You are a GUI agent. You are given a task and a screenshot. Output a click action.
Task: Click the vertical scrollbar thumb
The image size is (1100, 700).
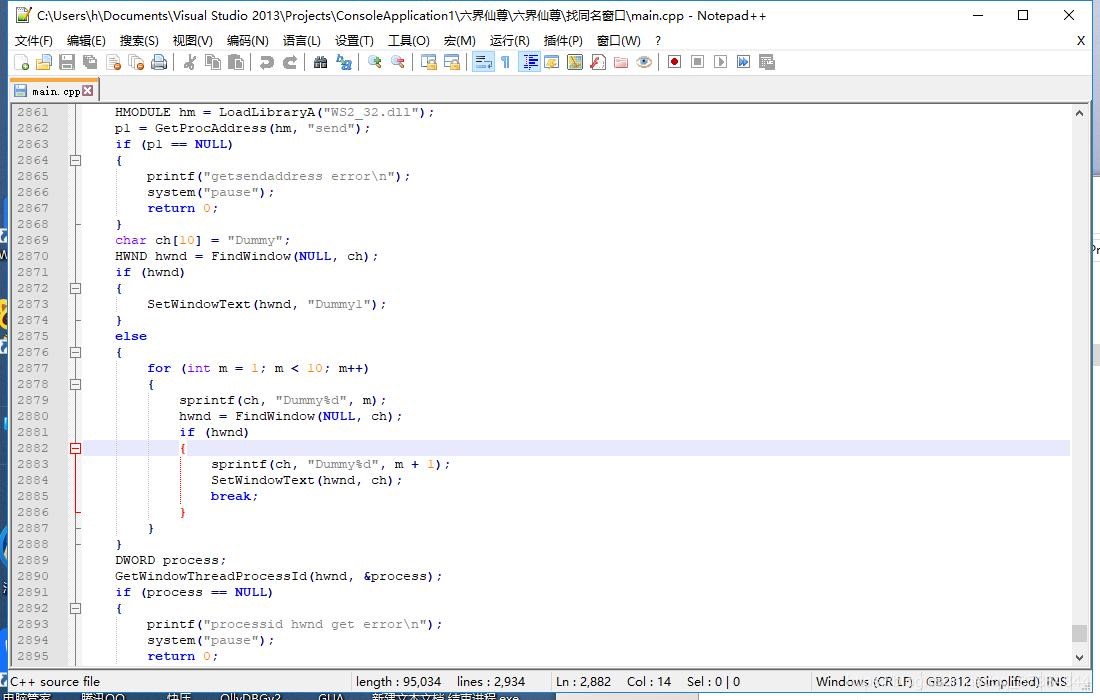[1079, 633]
